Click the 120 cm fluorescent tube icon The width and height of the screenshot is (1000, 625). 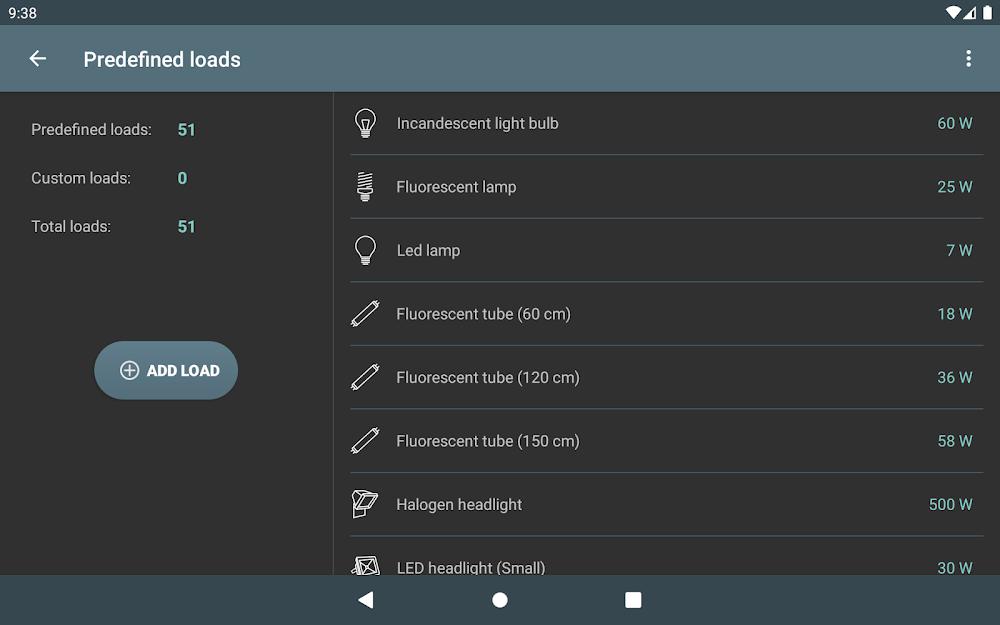[x=365, y=377]
